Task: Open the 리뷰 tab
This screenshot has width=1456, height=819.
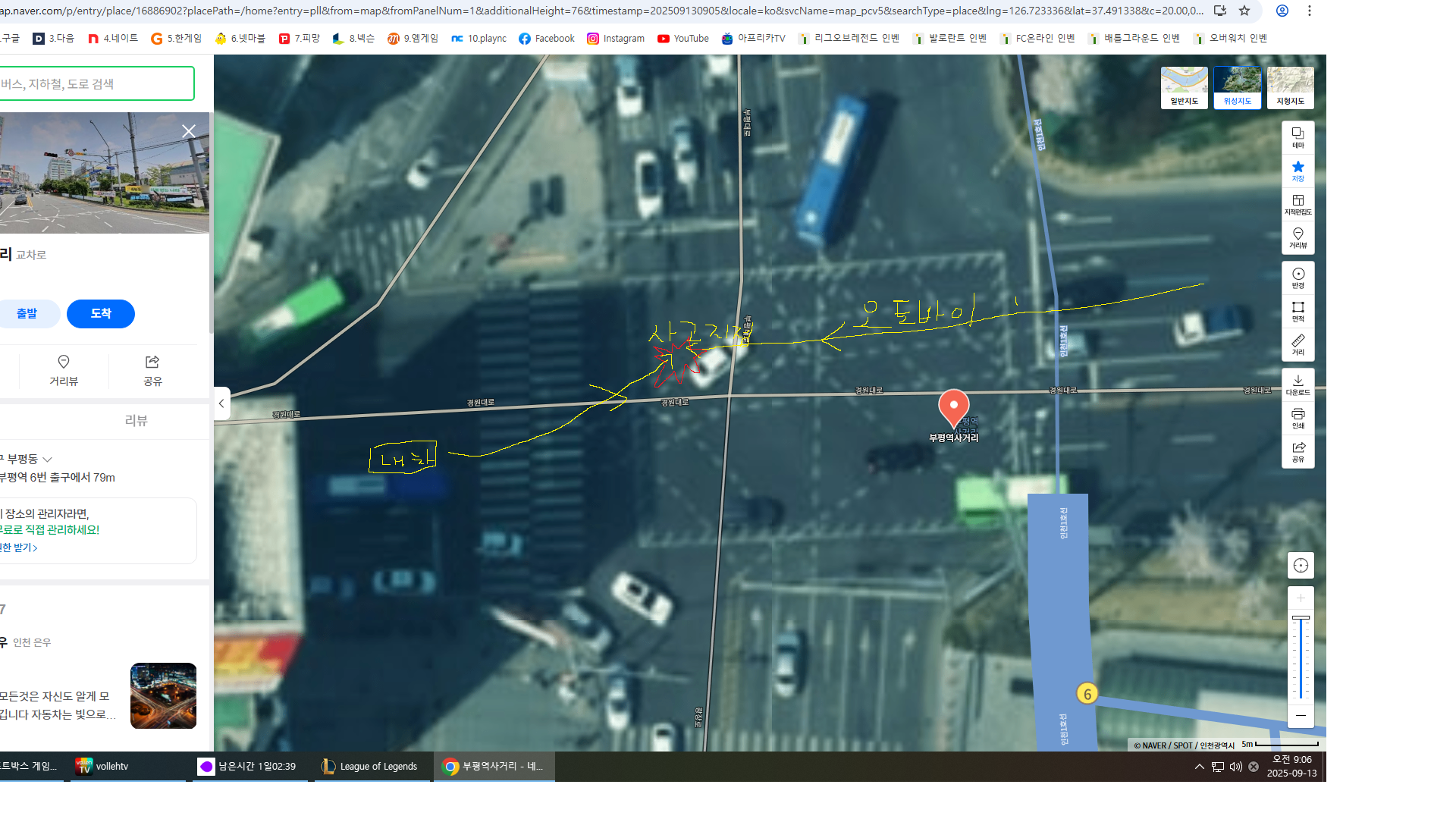Action: click(x=136, y=421)
